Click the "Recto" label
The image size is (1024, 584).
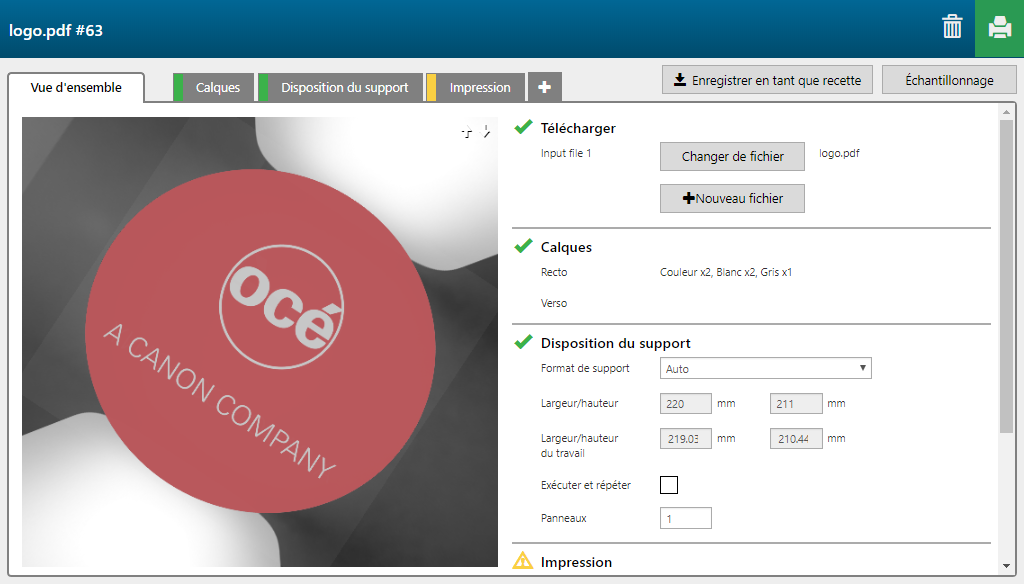click(x=554, y=272)
